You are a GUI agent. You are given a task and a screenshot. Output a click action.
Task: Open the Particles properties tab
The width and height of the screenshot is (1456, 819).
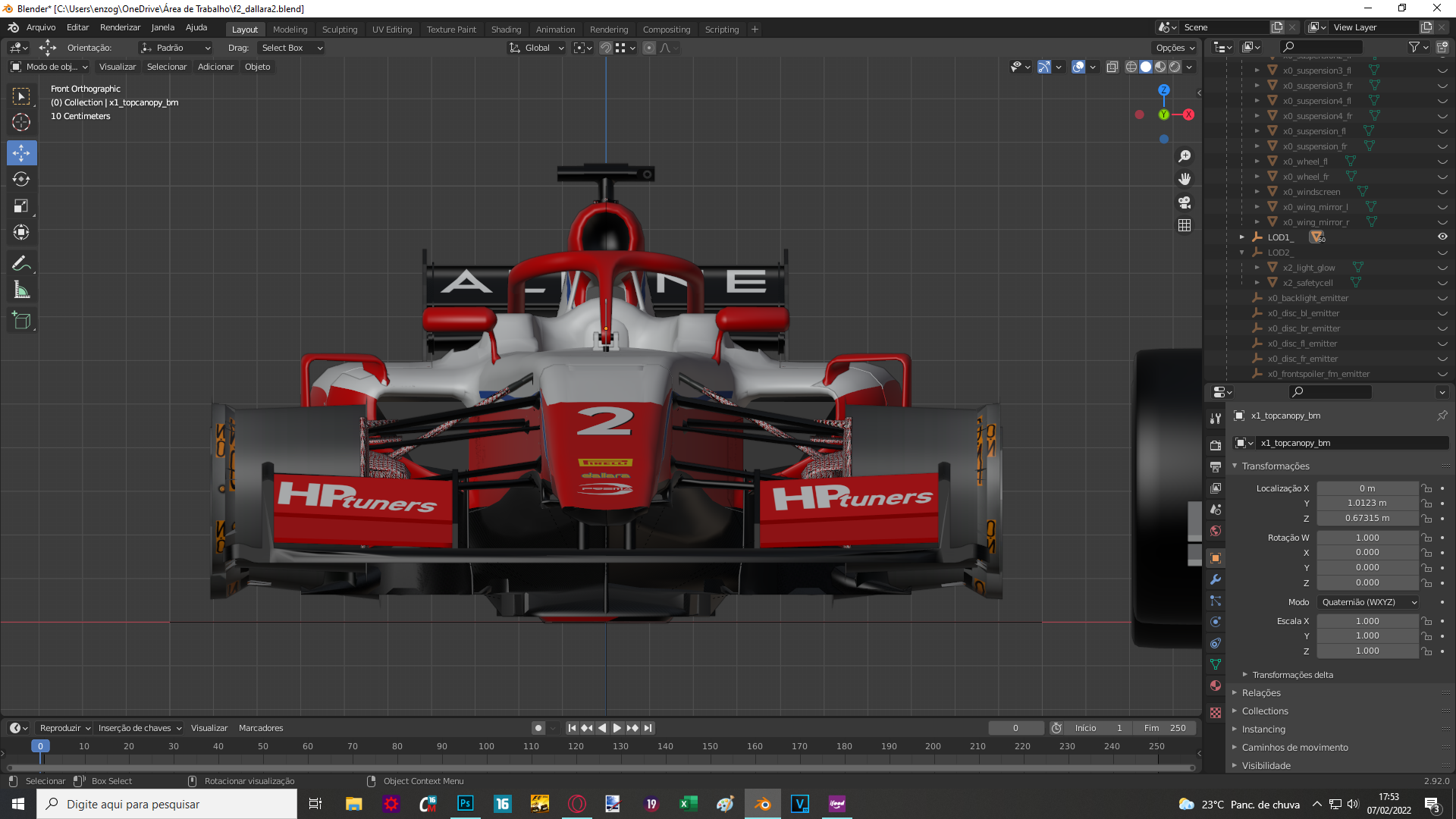1216,601
